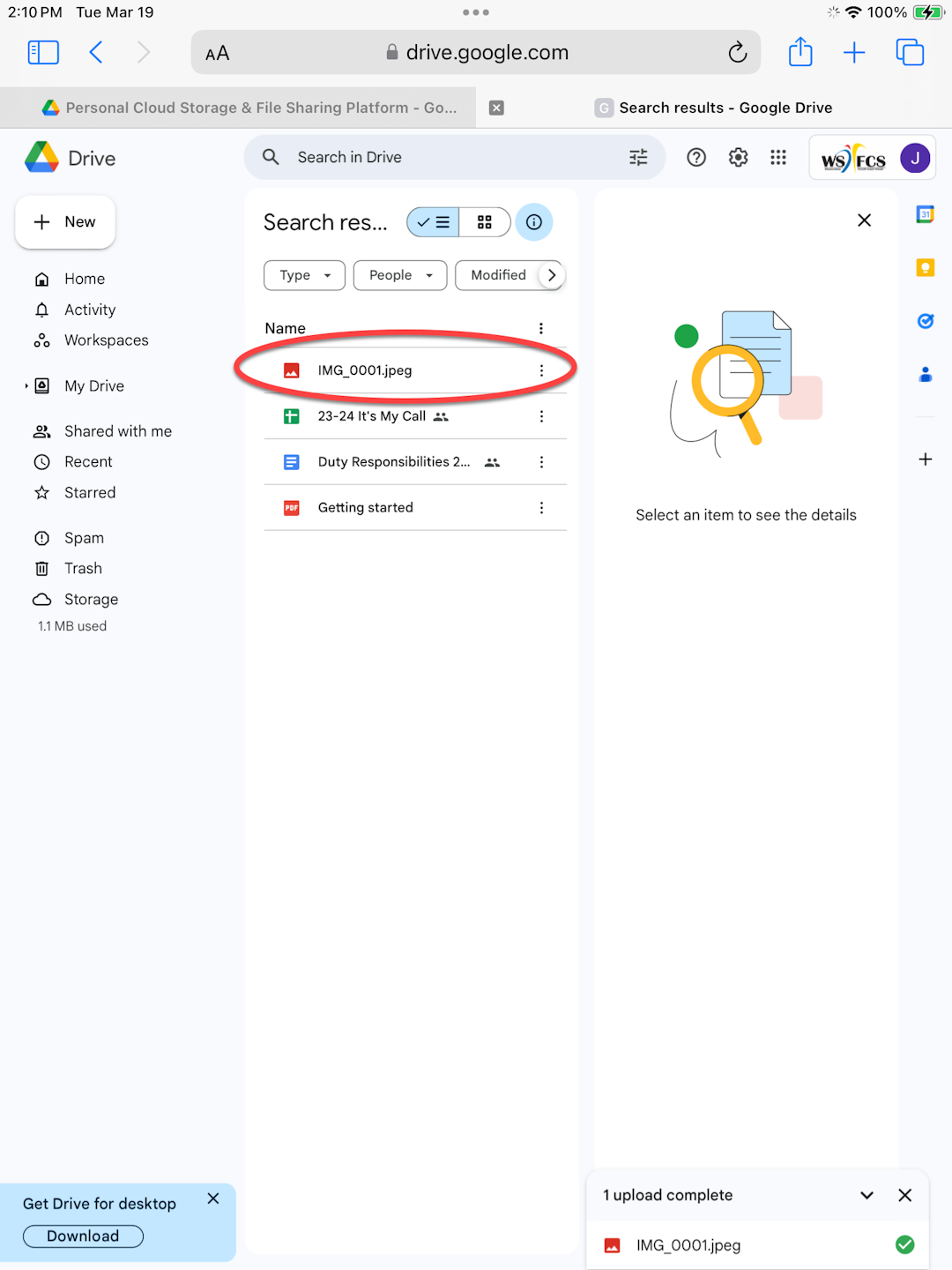Open more actions for Getting started
This screenshot has height=1270, width=952.
(x=541, y=508)
